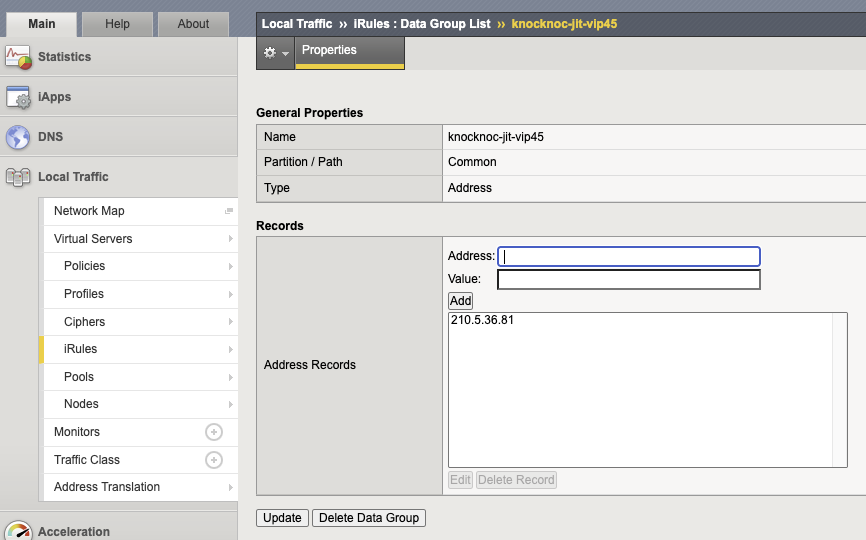The image size is (866, 540).
Task: Open the DNS globe icon
Action: (x=18, y=137)
